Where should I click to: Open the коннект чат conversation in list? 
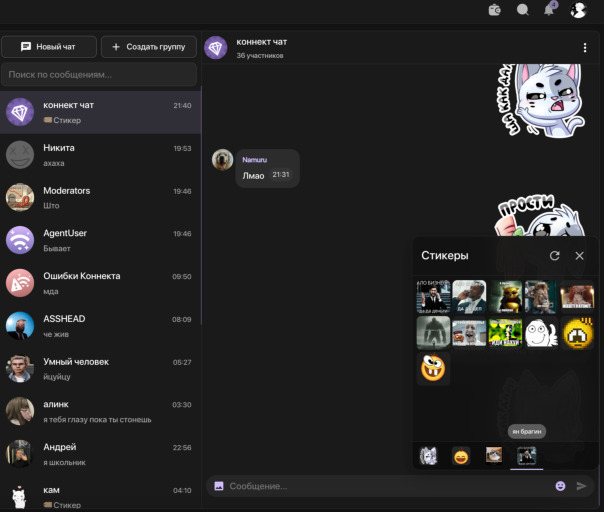coord(100,112)
